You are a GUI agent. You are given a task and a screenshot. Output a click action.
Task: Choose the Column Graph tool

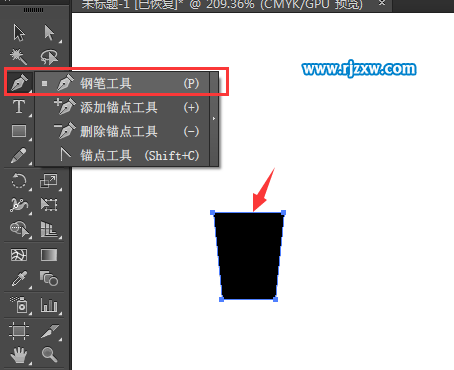tap(49, 304)
